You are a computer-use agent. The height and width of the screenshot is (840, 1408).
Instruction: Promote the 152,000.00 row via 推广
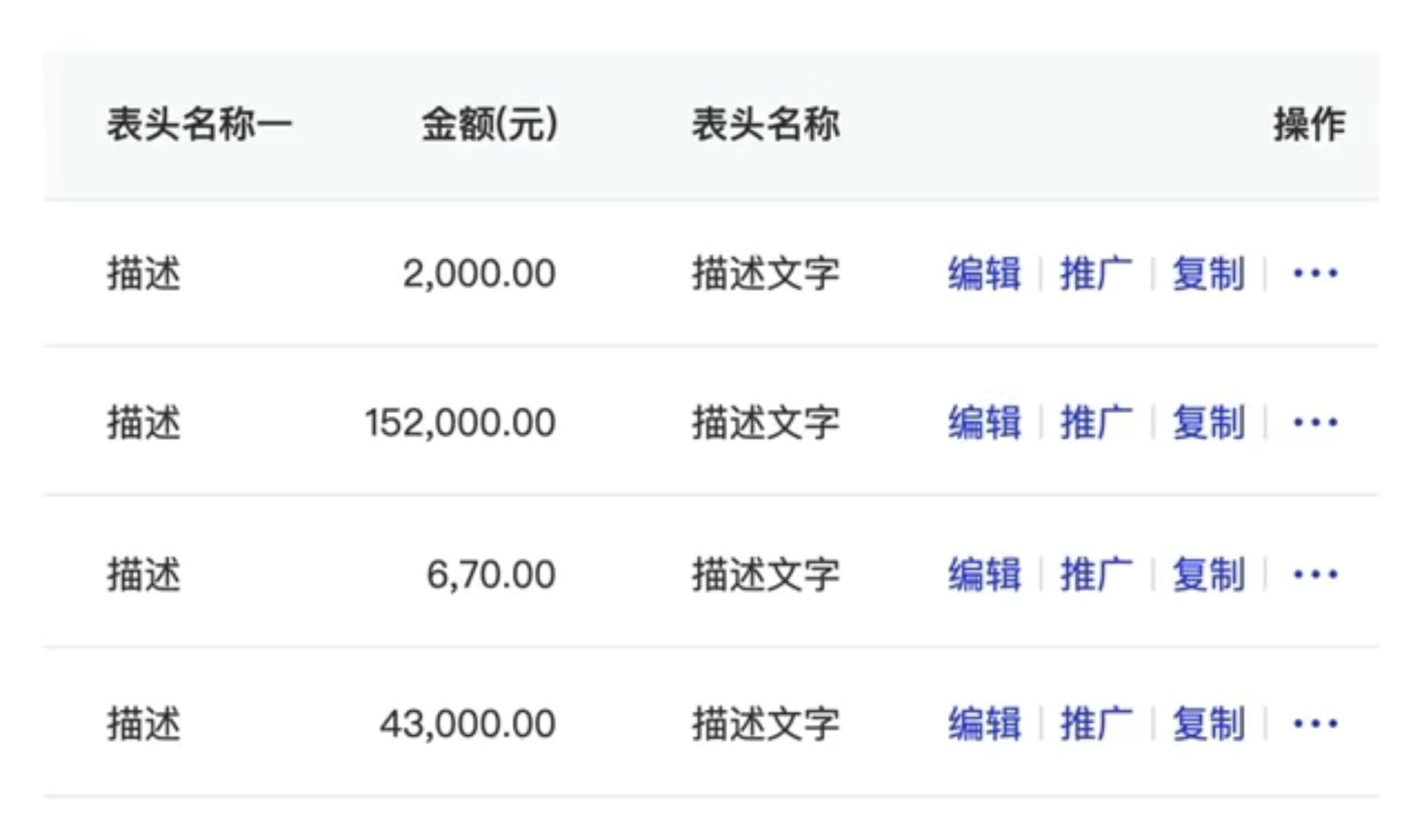click(x=1096, y=422)
